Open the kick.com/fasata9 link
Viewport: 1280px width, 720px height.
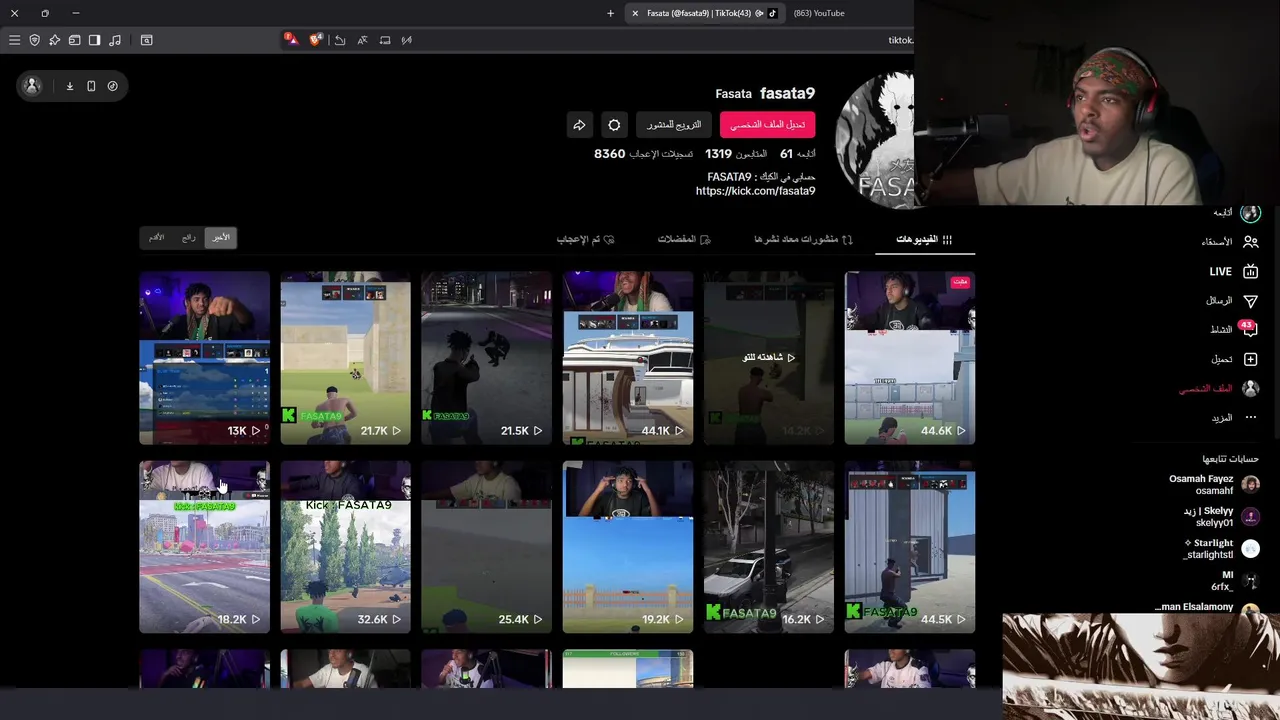point(755,191)
